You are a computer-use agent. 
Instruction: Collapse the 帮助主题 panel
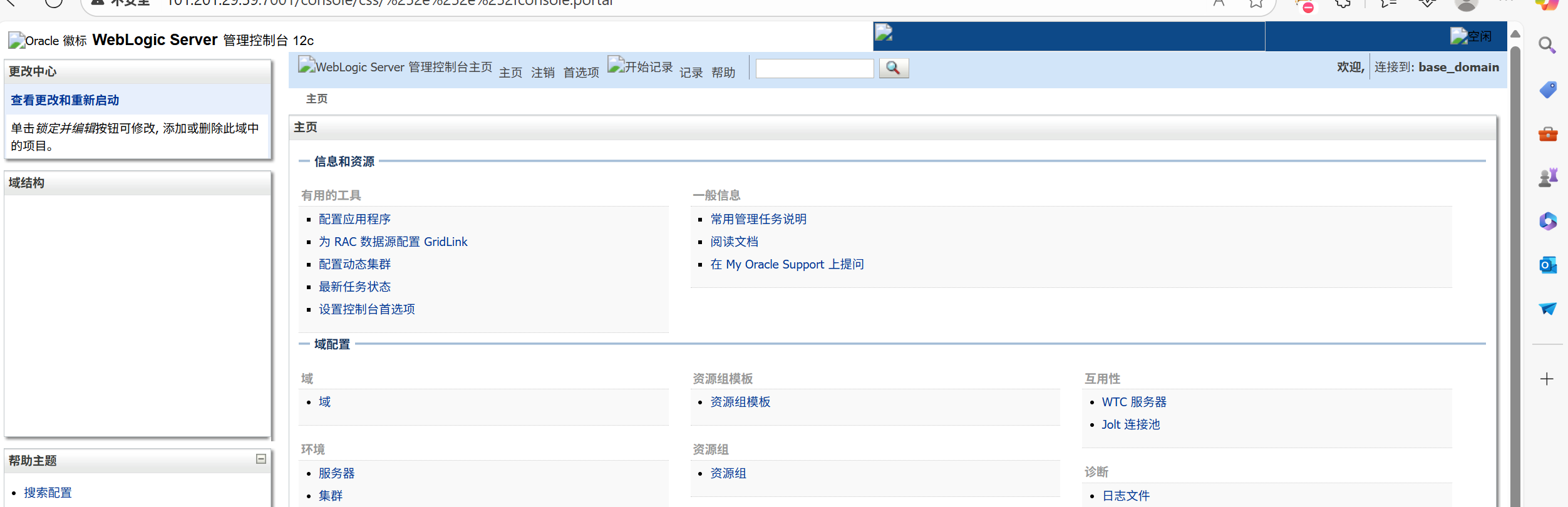(x=261, y=459)
